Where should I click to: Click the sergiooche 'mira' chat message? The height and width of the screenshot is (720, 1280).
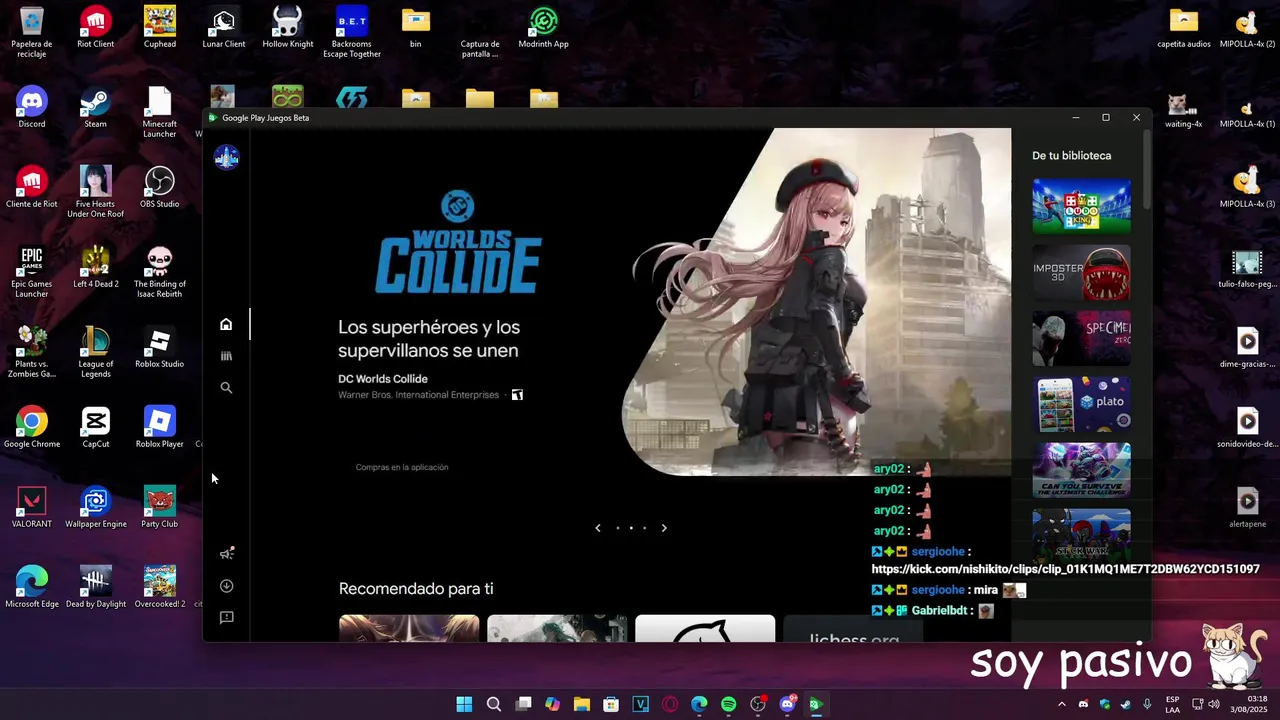[x=949, y=590]
